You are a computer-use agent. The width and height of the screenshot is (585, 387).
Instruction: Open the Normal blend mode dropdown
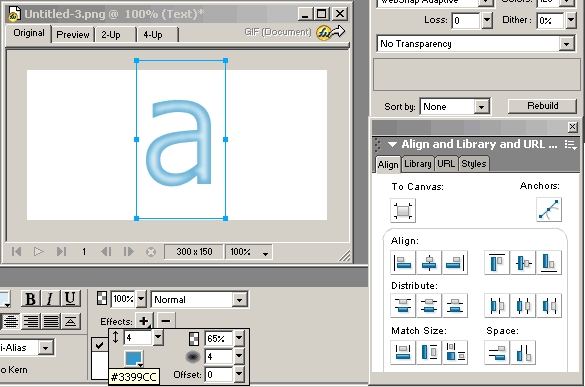point(200,300)
